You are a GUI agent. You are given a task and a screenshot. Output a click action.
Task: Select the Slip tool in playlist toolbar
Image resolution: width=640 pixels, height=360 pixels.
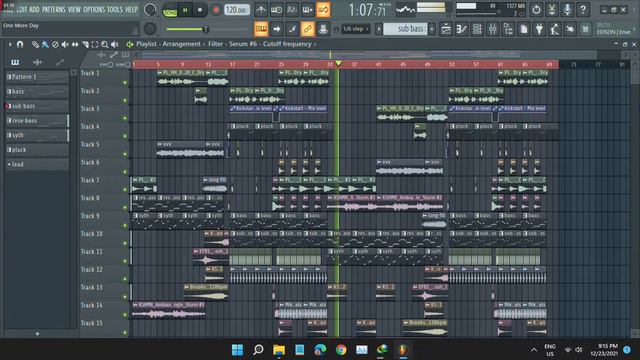coord(75,44)
